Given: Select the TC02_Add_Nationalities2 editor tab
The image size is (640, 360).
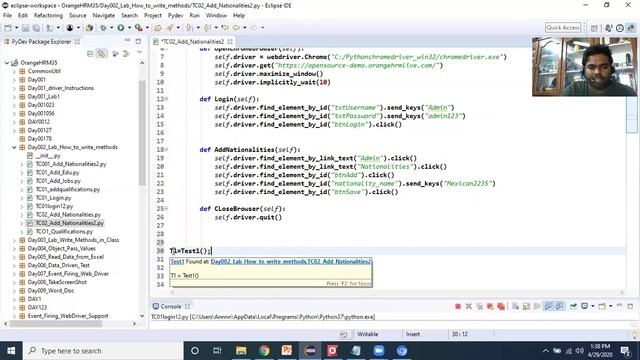Looking at the screenshot, I should (193, 42).
